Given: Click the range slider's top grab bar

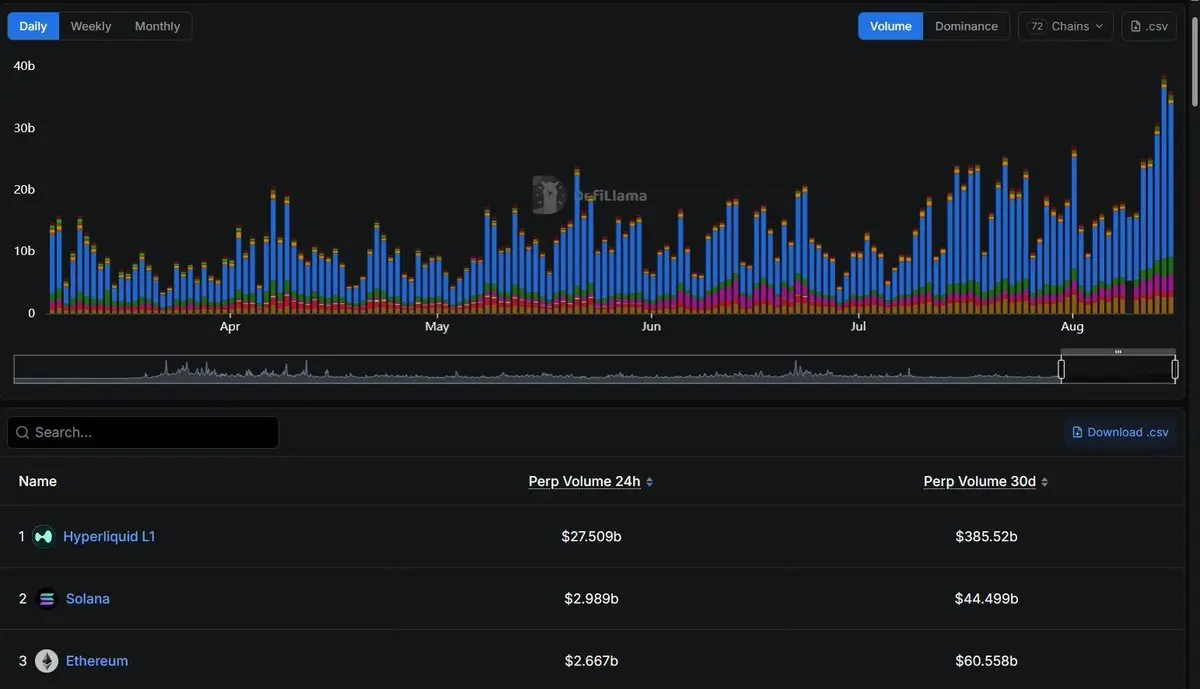Looking at the screenshot, I should tap(1118, 351).
